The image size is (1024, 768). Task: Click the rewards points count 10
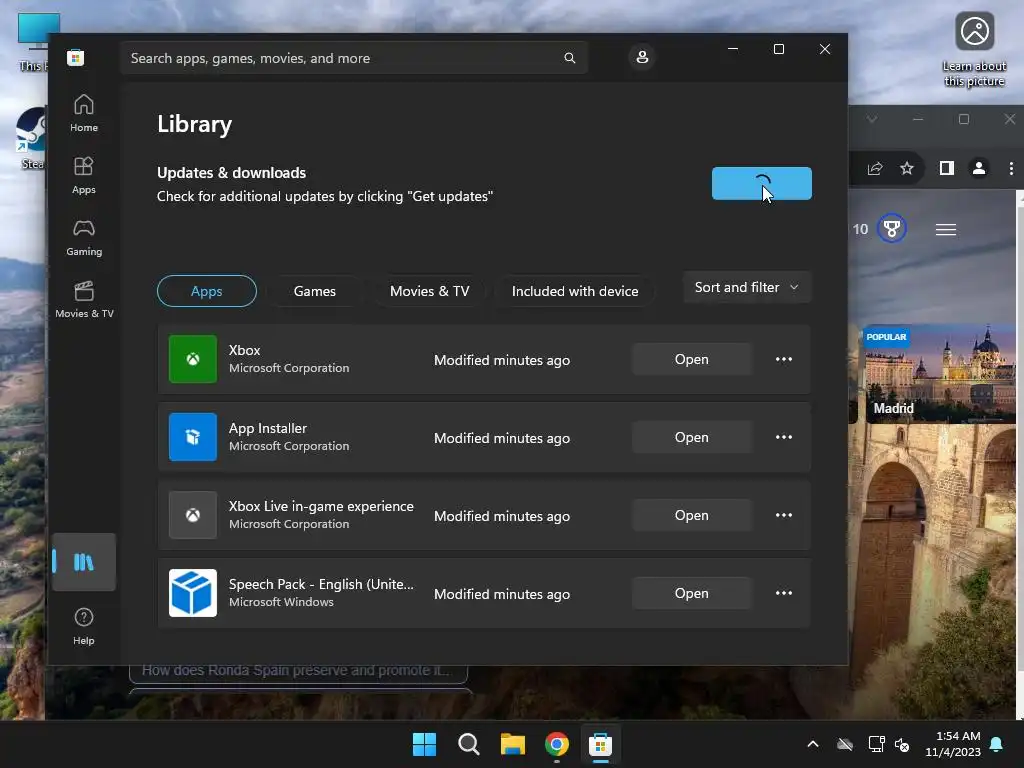860,229
